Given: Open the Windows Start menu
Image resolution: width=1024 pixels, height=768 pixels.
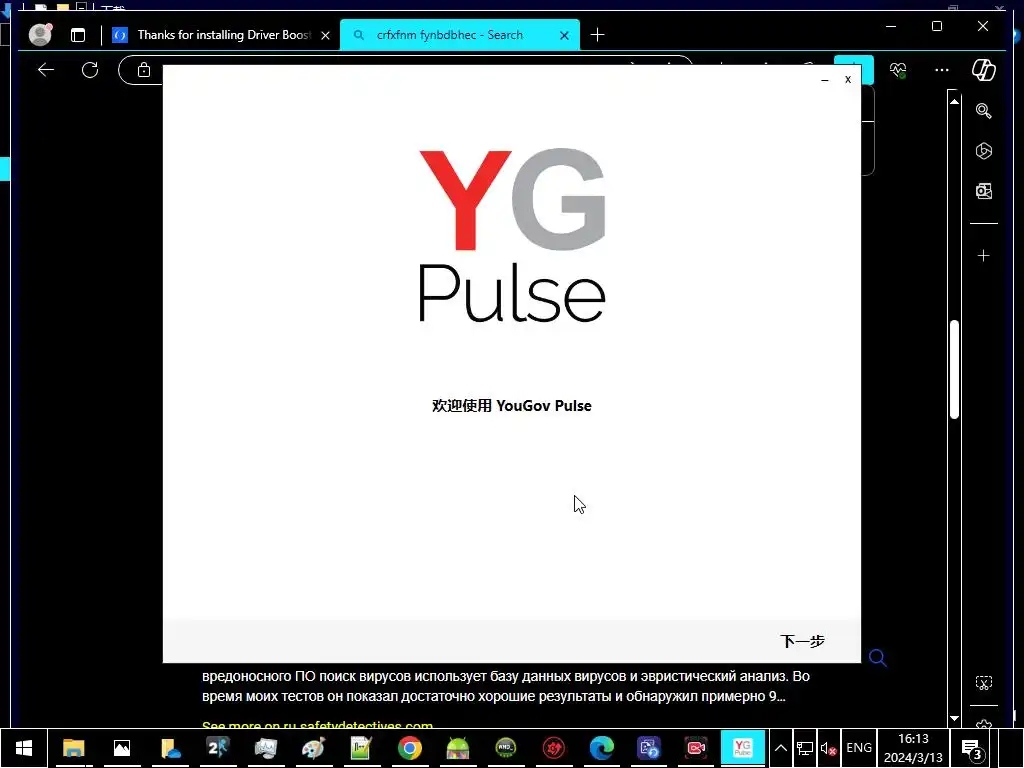Looking at the screenshot, I should point(24,748).
